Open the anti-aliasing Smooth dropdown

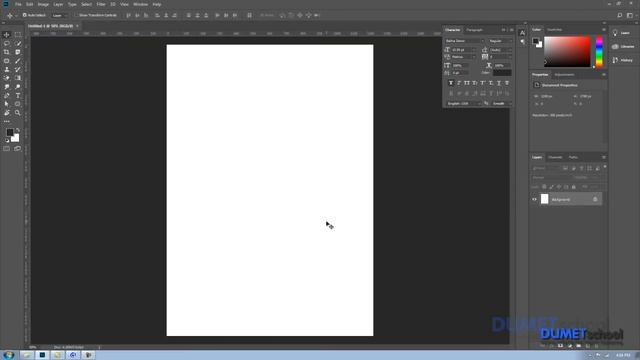502,104
